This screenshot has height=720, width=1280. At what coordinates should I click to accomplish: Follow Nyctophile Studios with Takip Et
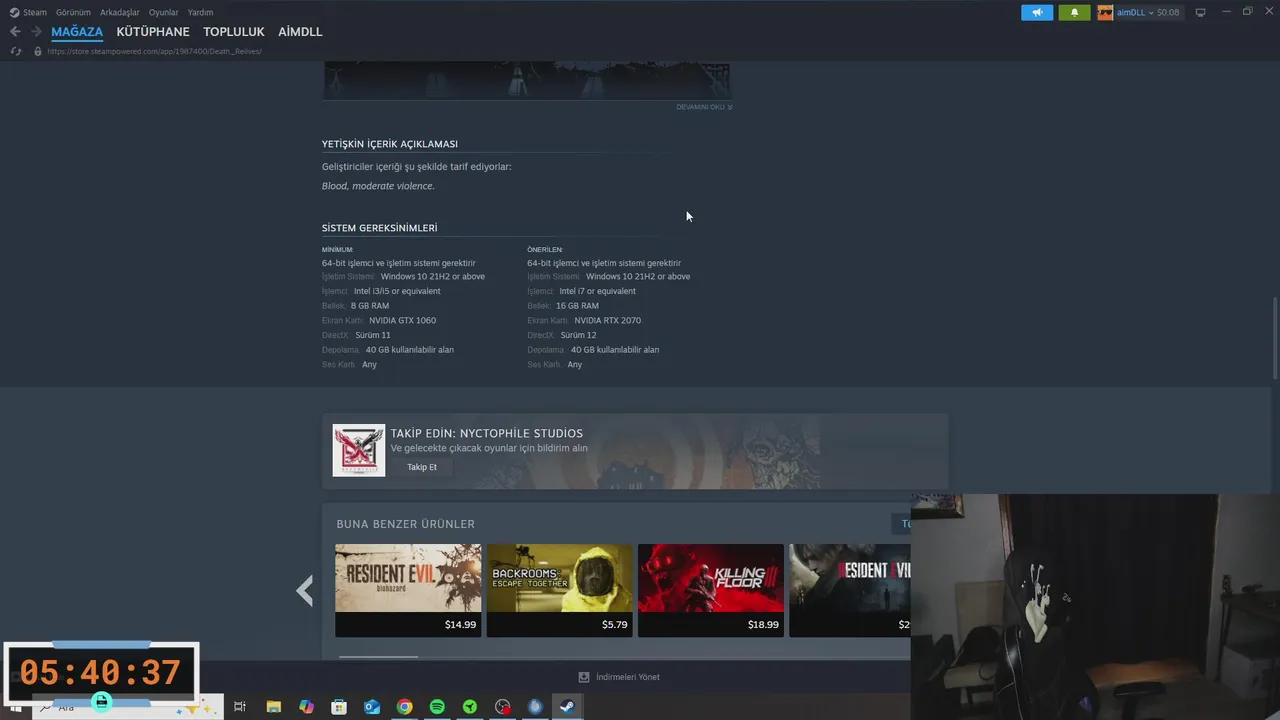click(422, 467)
